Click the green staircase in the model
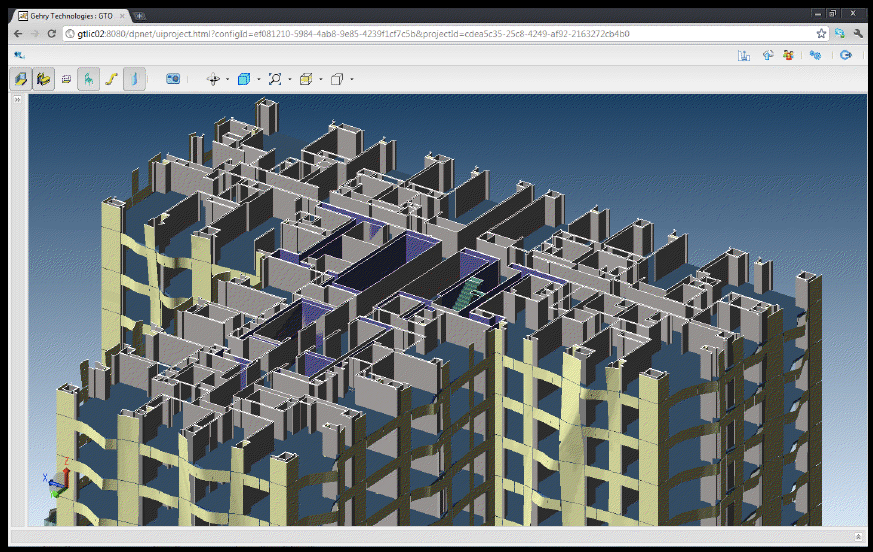 pyautogui.click(x=467, y=294)
